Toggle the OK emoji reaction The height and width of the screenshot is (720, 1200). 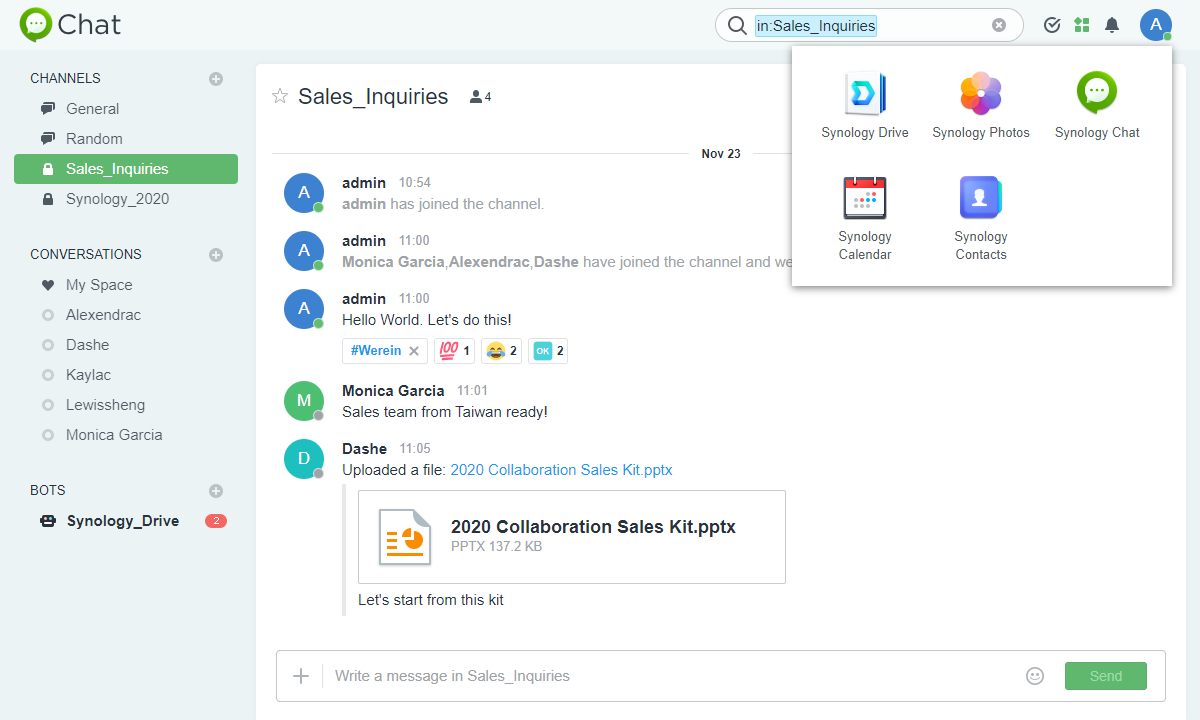click(548, 351)
